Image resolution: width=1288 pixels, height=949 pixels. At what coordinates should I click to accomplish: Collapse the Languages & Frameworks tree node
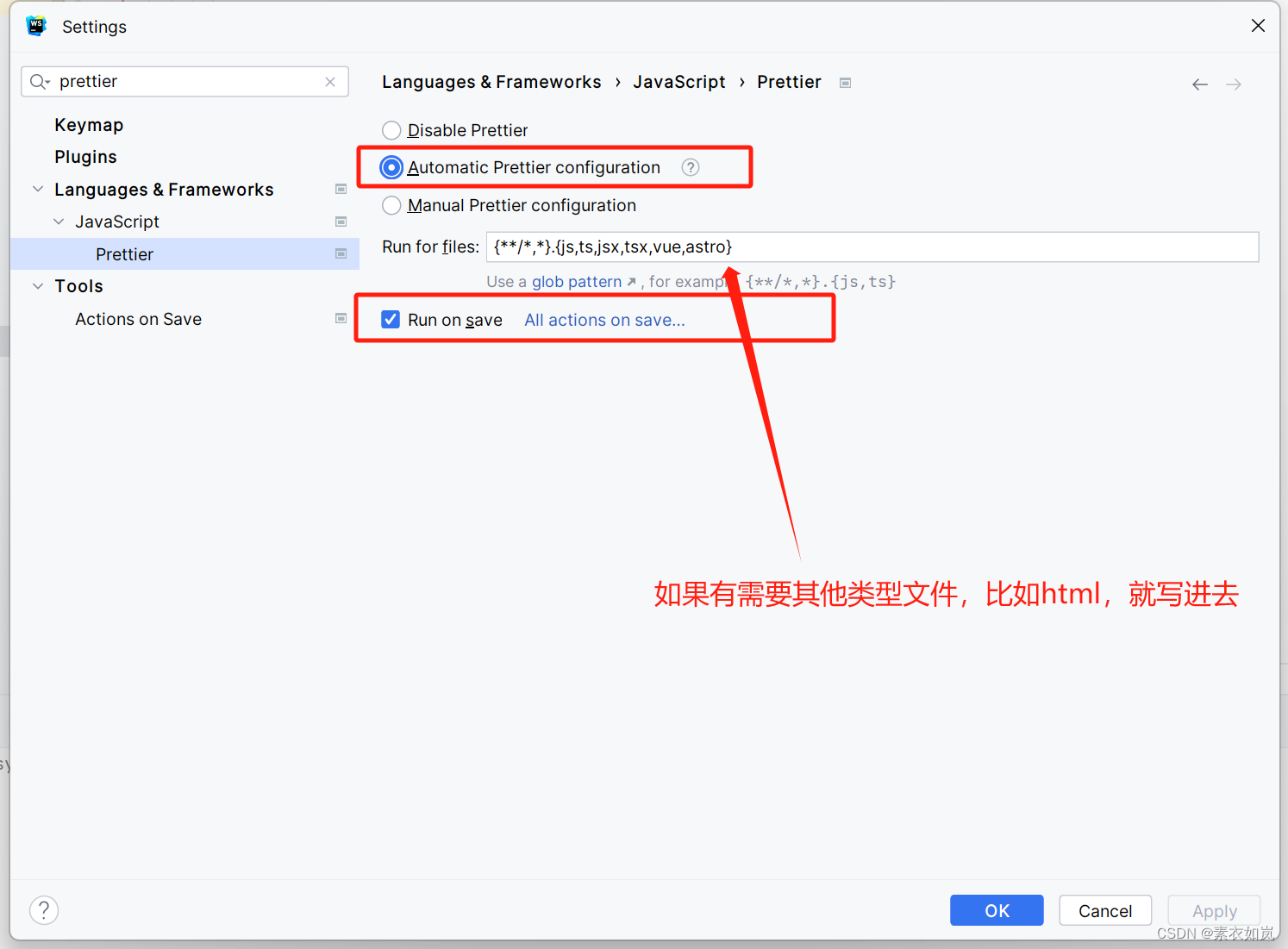click(x=38, y=189)
